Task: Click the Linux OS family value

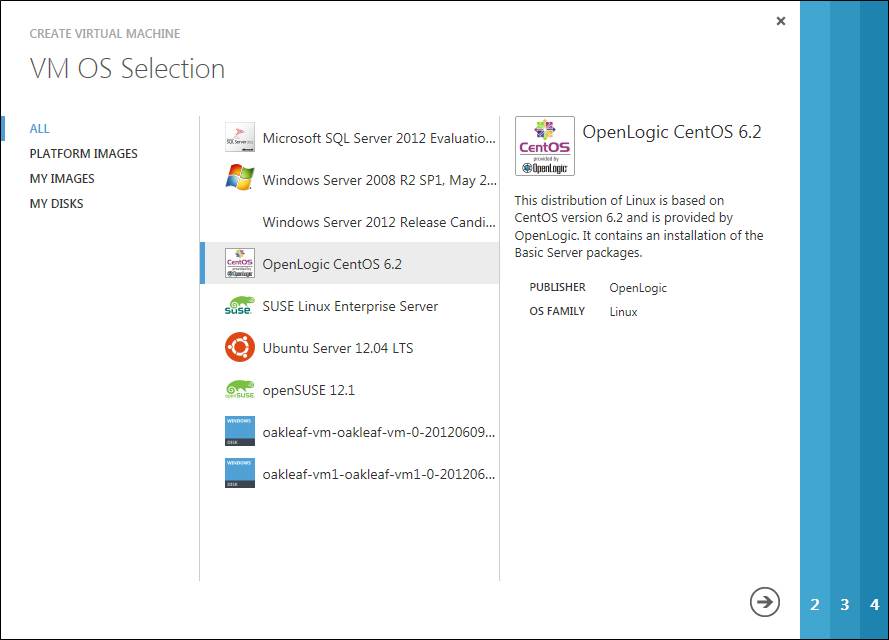Action: (623, 312)
